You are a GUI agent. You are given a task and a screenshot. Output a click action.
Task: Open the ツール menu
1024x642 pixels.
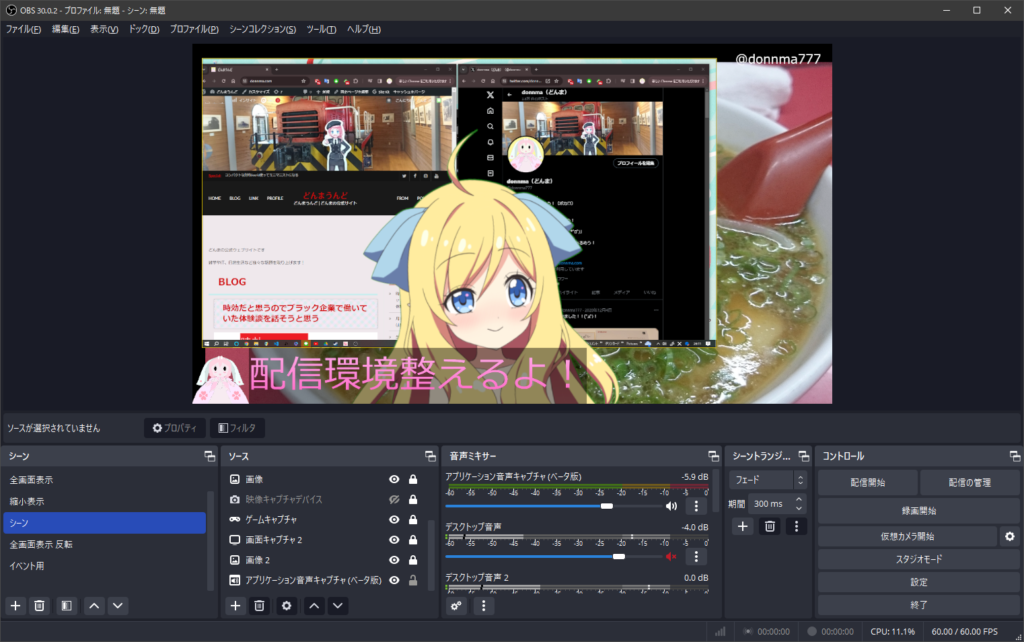321,29
